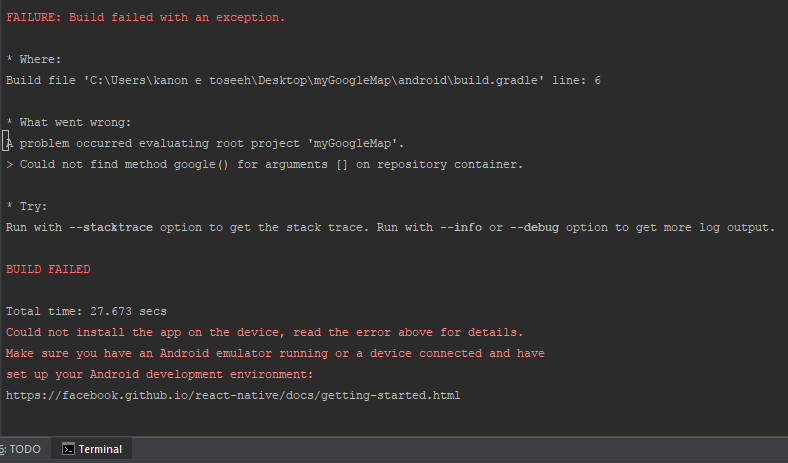The image size is (788, 463).
Task: Open the Terminal tool window tab
Action: pyautogui.click(x=91, y=449)
